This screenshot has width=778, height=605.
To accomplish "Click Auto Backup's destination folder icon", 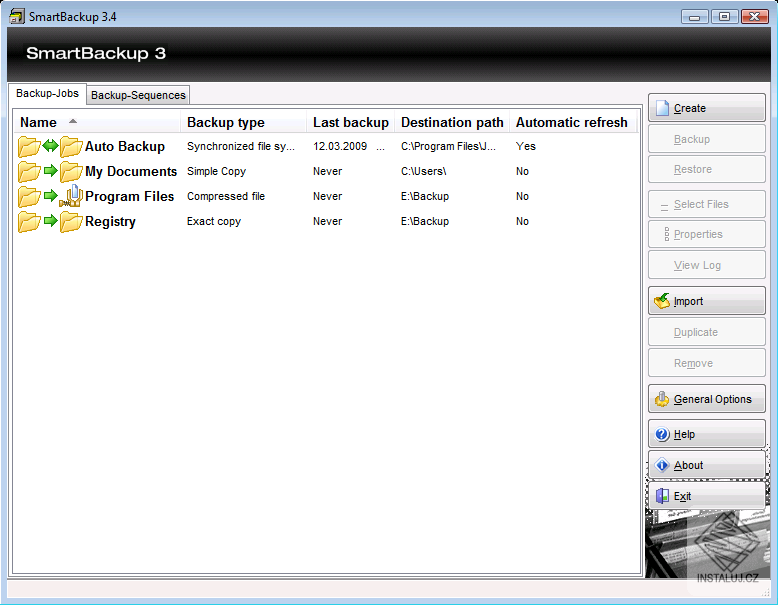I will coord(71,146).
